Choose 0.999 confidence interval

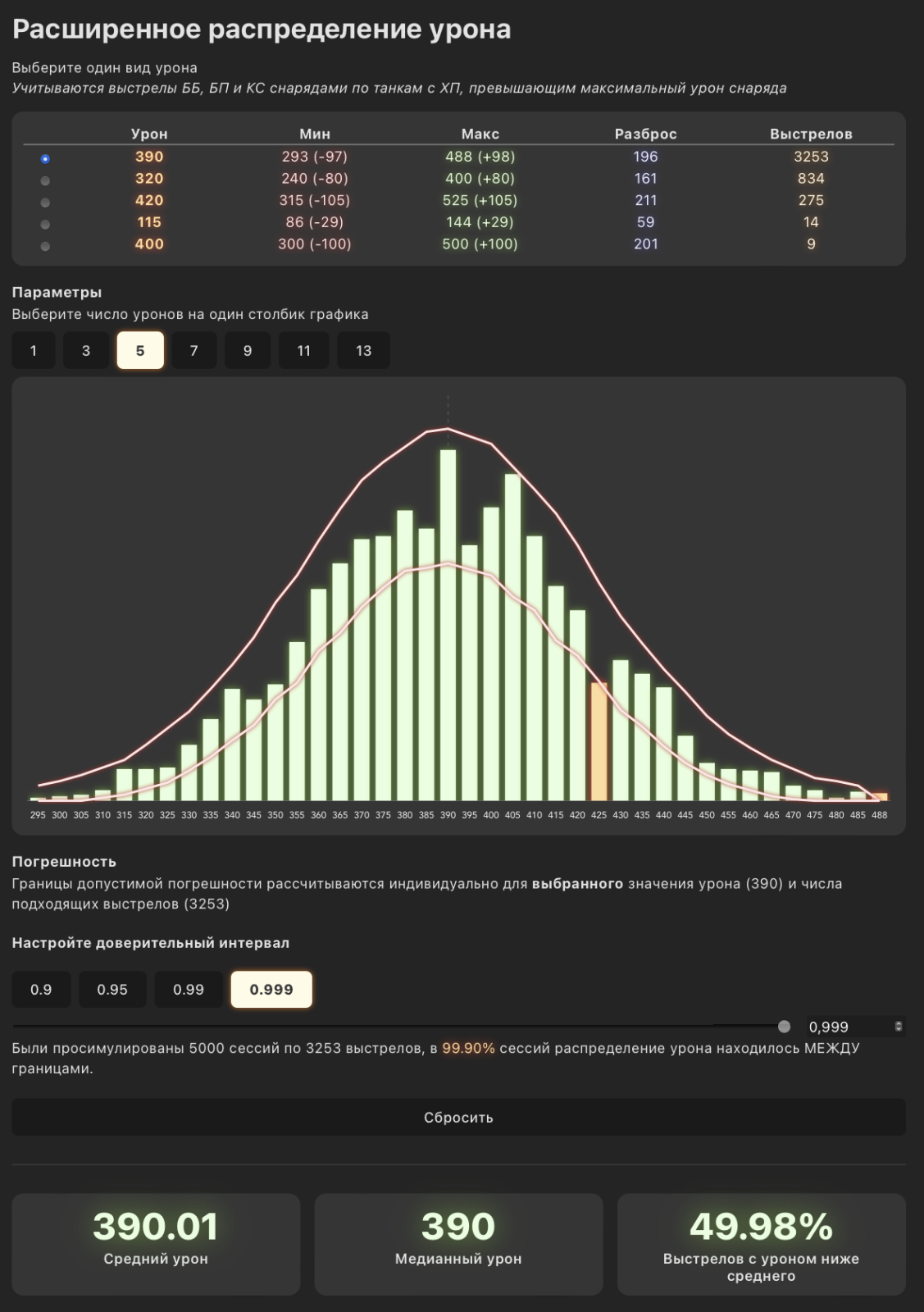click(271, 990)
